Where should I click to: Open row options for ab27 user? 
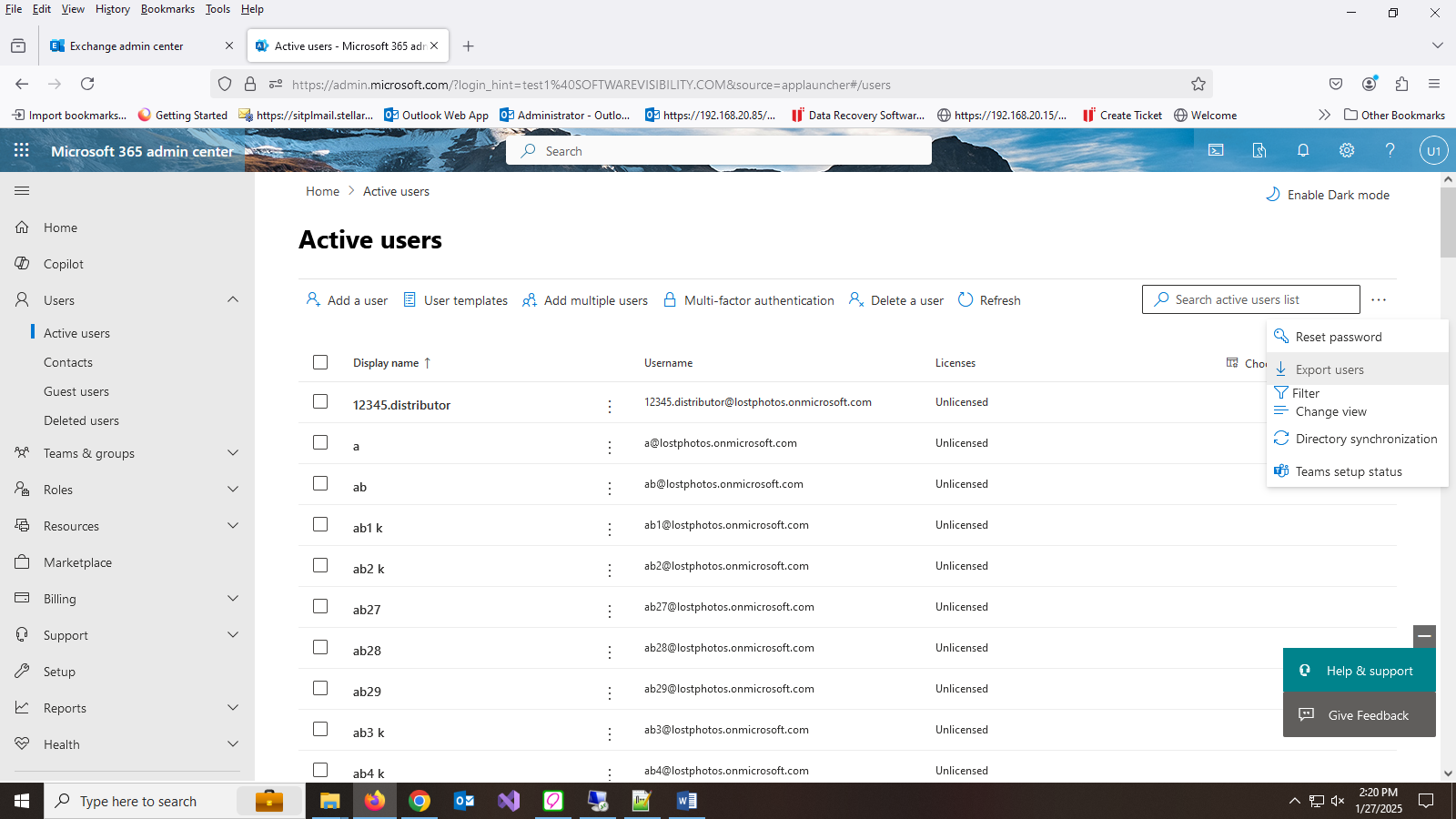click(x=610, y=612)
